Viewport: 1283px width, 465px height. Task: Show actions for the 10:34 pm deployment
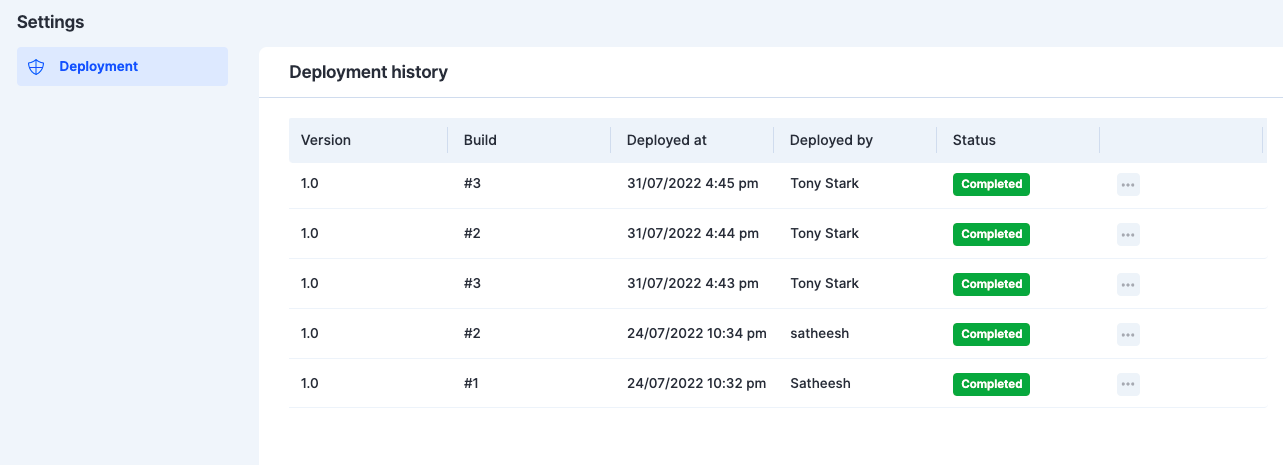[1128, 334]
